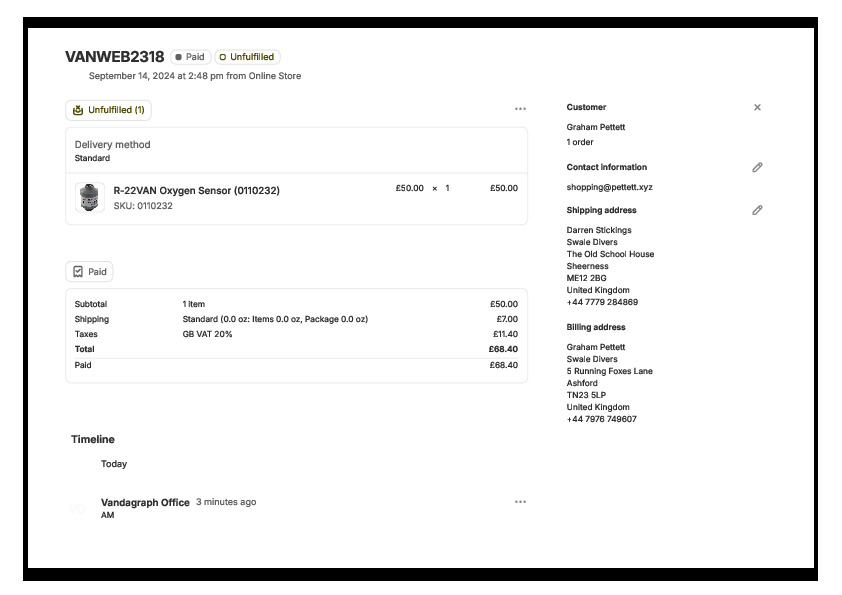Open the fulfillment card three-dot menu
This screenshot has width=842, height=595.
[520, 109]
